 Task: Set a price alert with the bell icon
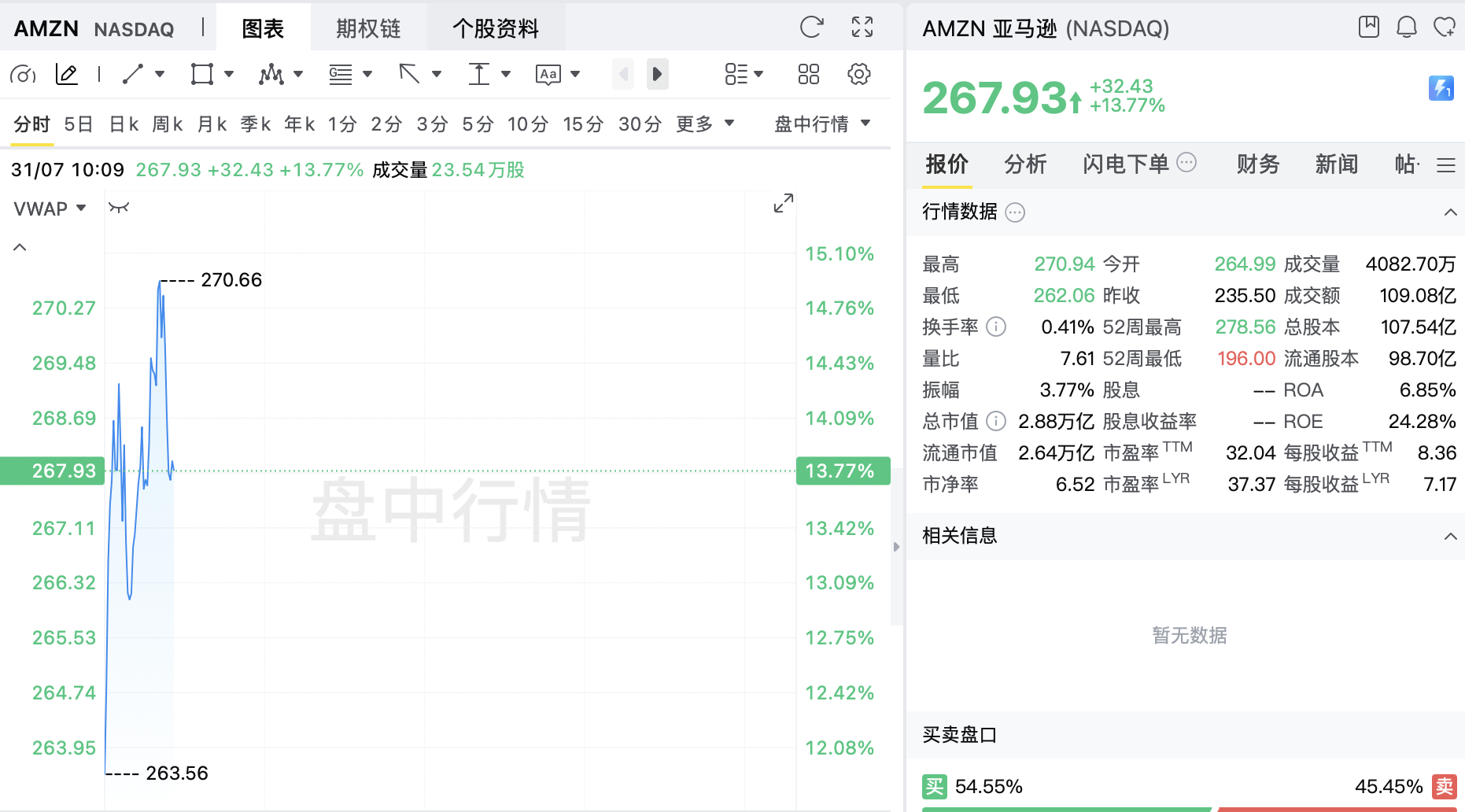pyautogui.click(x=1407, y=27)
